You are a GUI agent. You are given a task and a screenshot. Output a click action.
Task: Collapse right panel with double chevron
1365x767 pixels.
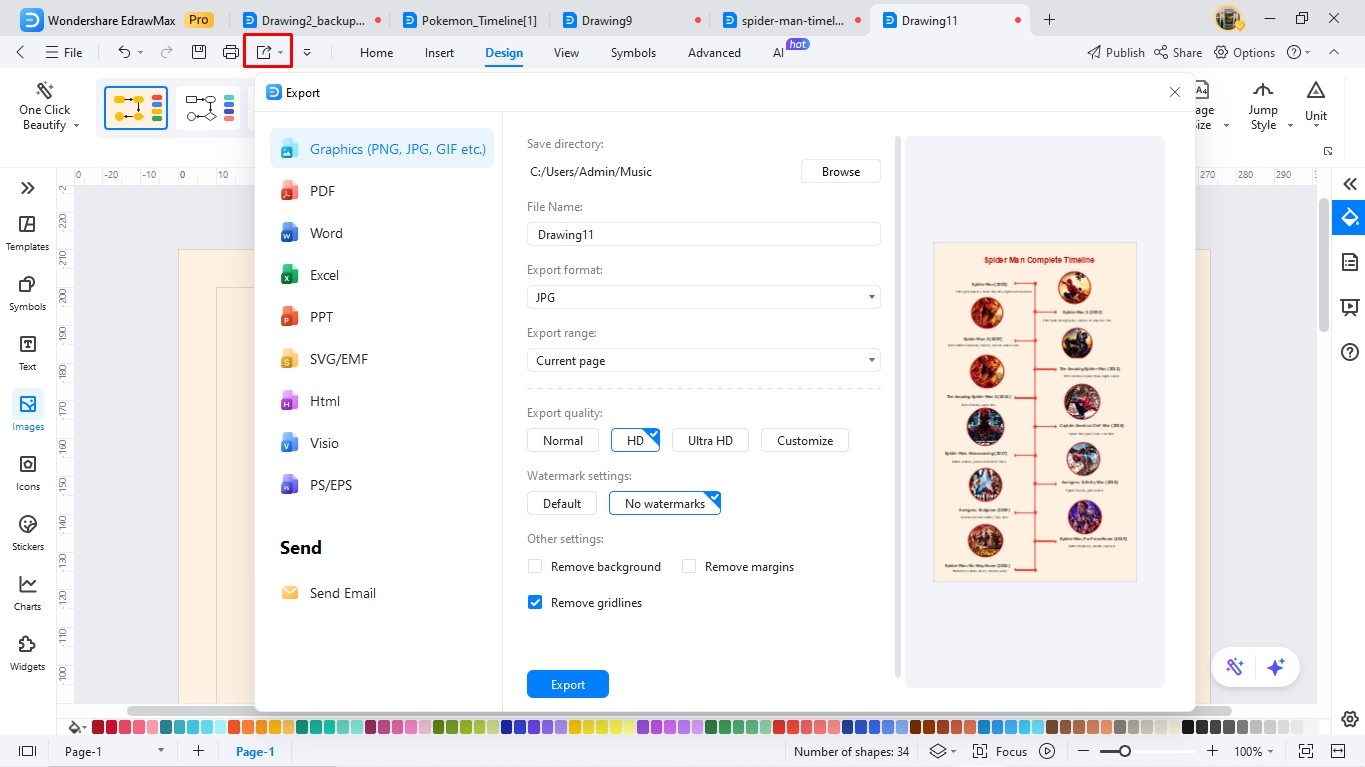[x=1350, y=184]
